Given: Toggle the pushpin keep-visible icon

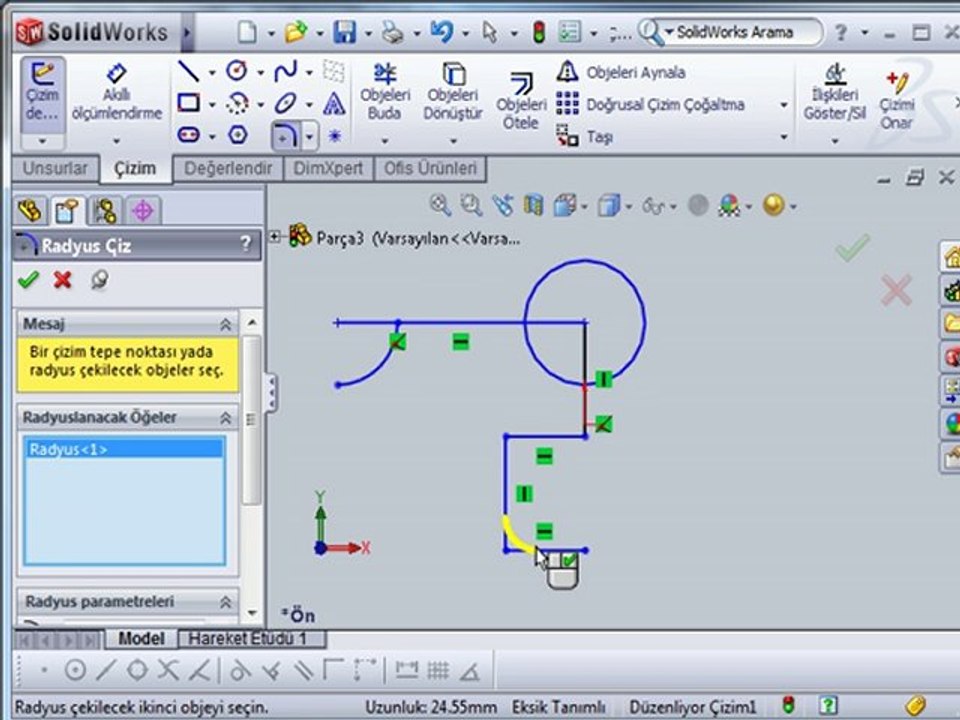Looking at the screenshot, I should (99, 280).
